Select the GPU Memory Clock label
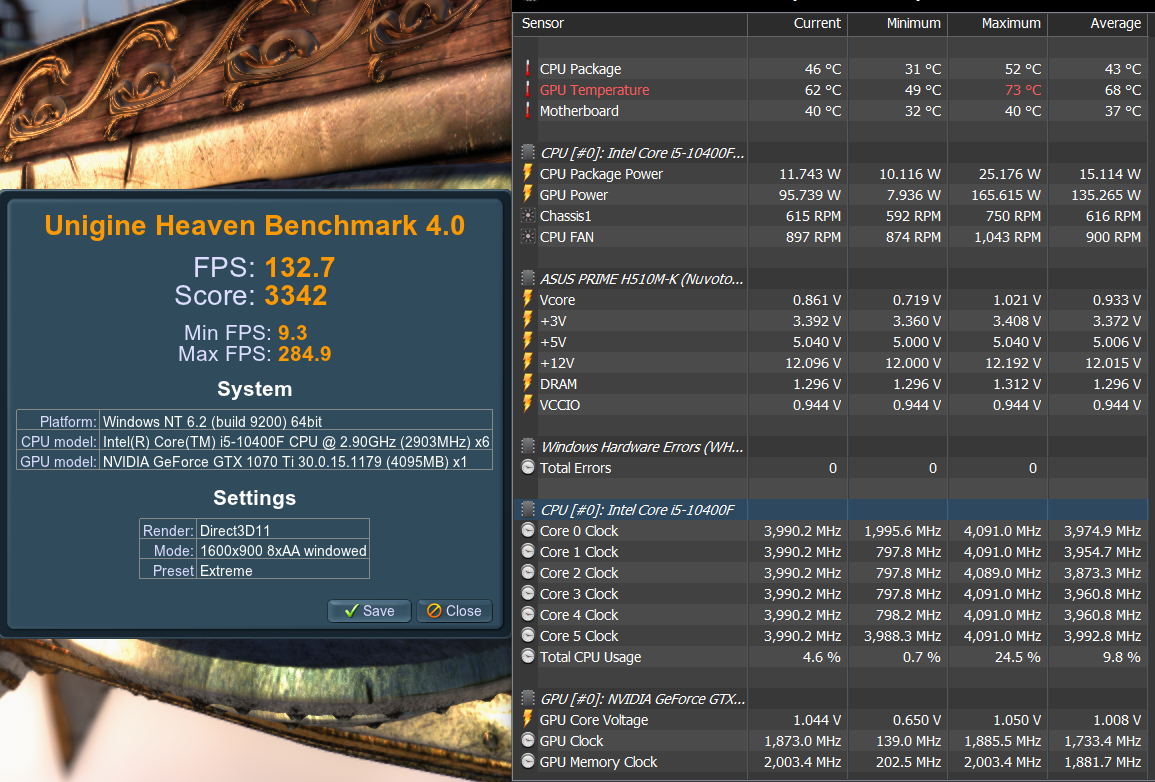Image resolution: width=1155 pixels, height=782 pixels. point(598,761)
